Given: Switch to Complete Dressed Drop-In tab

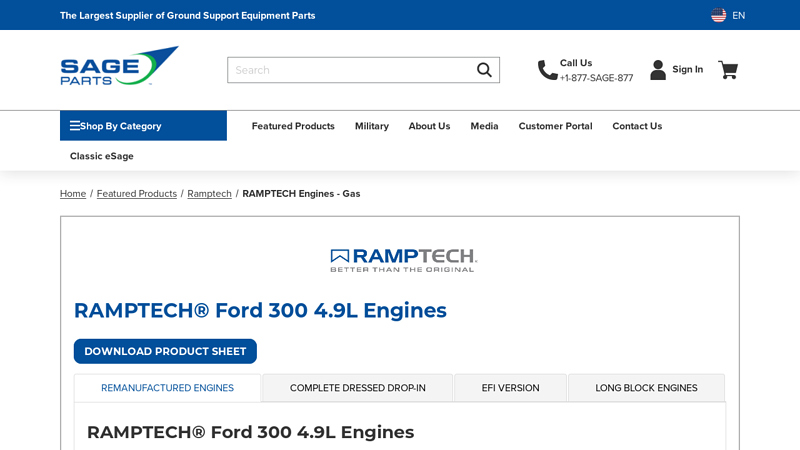Looking at the screenshot, I should pyautogui.click(x=358, y=388).
